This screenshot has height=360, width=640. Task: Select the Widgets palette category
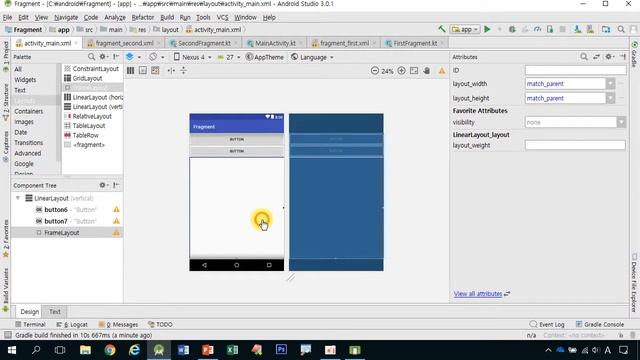pos(25,80)
